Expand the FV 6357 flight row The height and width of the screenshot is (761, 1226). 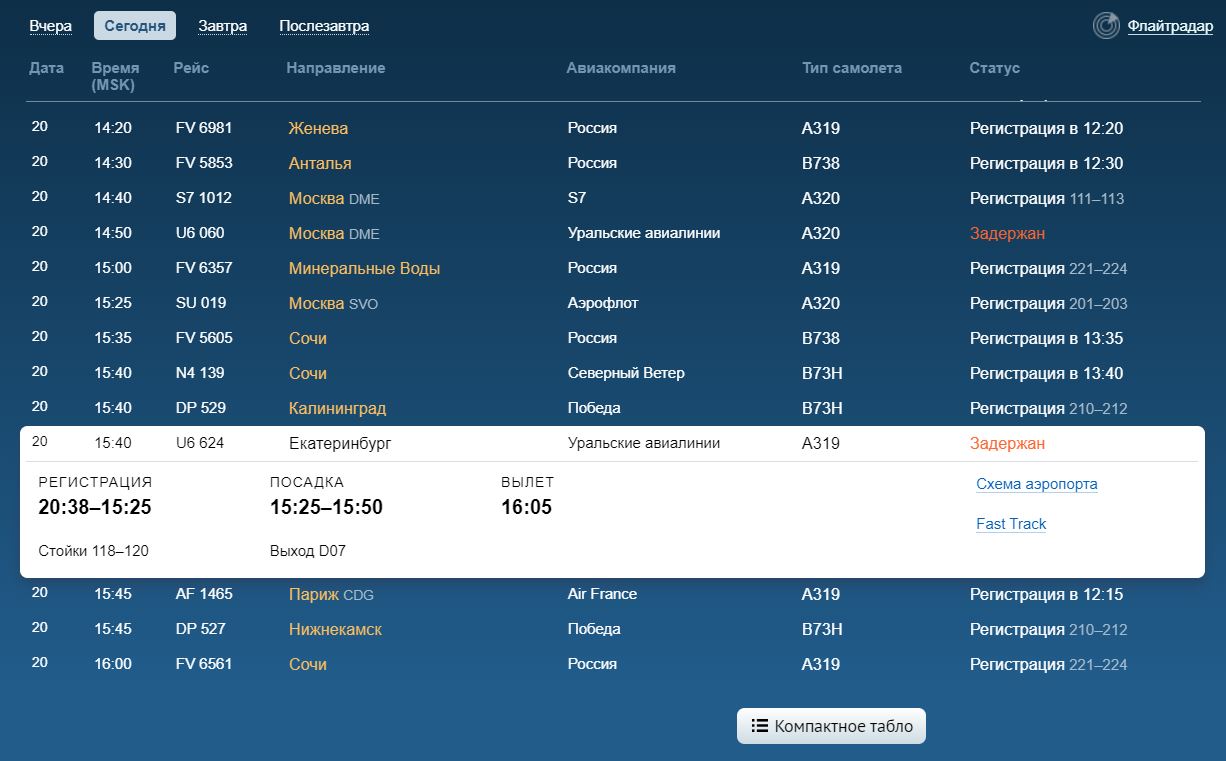pyautogui.click(x=612, y=268)
